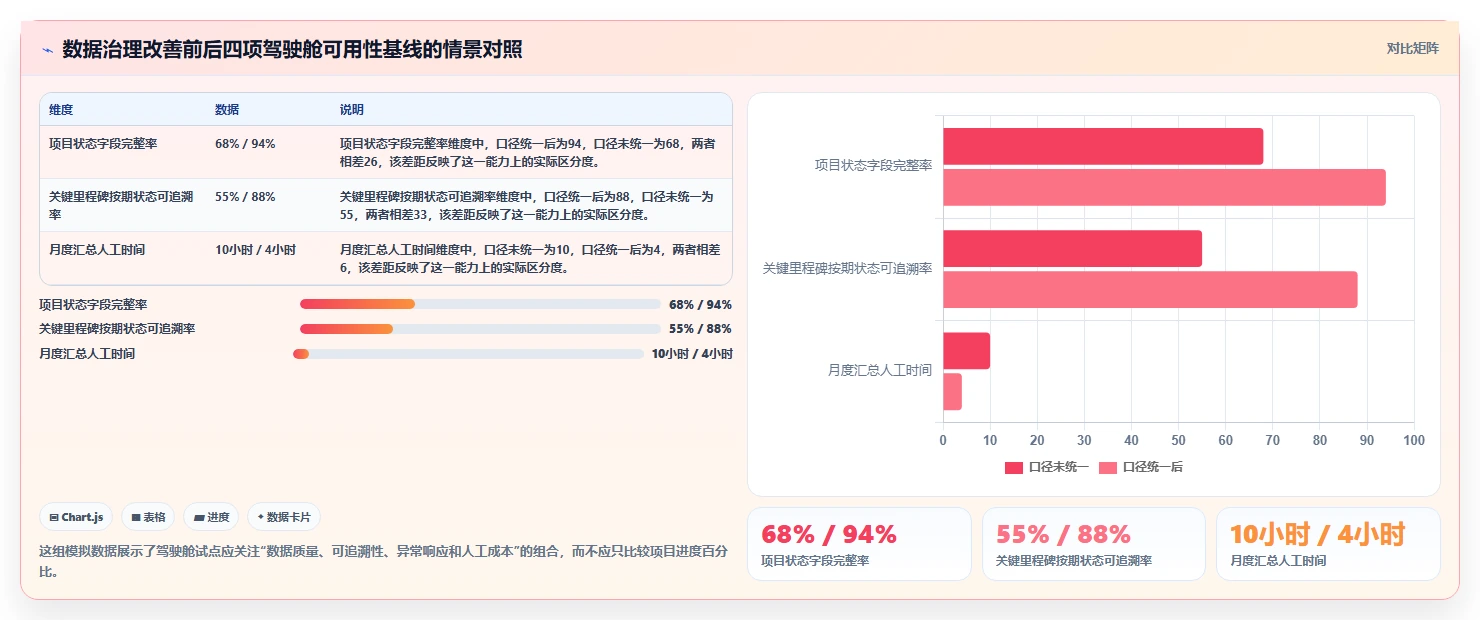1480x620 pixels.
Task: Click the table row name 月度汇总人工时间
Action: tap(97, 250)
